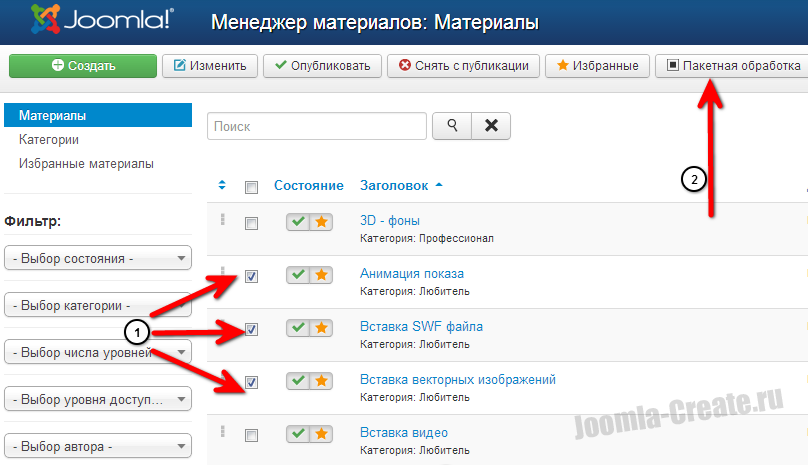Open the Выбор автора filter dropdown

(97, 446)
